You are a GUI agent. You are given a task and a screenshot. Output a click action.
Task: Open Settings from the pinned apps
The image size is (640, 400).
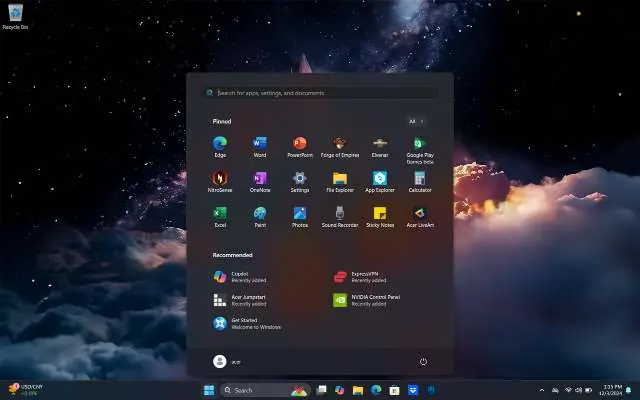[300, 182]
